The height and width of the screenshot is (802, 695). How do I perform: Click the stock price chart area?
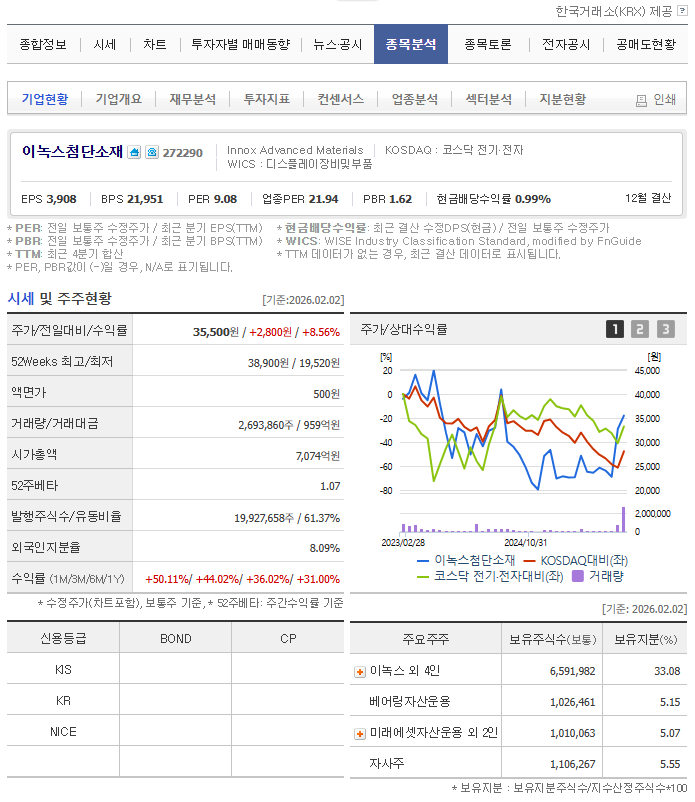tap(513, 430)
